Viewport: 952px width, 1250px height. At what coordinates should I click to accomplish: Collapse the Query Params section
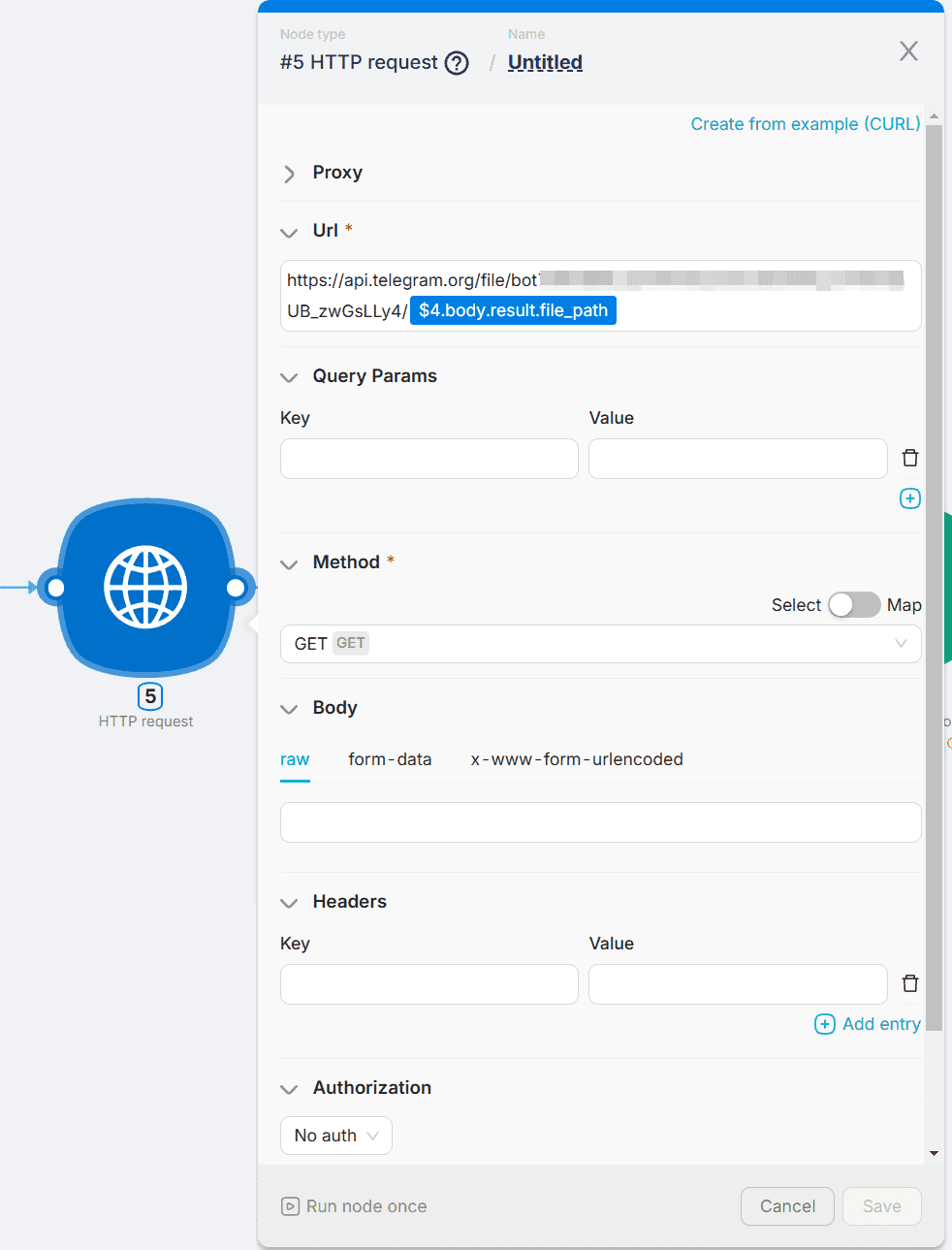coord(289,377)
